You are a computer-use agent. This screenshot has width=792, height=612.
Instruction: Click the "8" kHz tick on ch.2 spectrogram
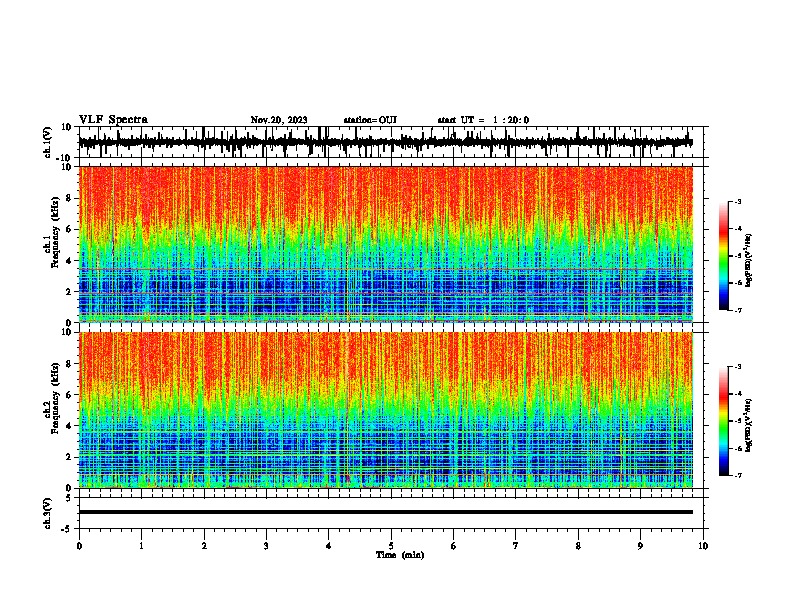tap(70, 364)
